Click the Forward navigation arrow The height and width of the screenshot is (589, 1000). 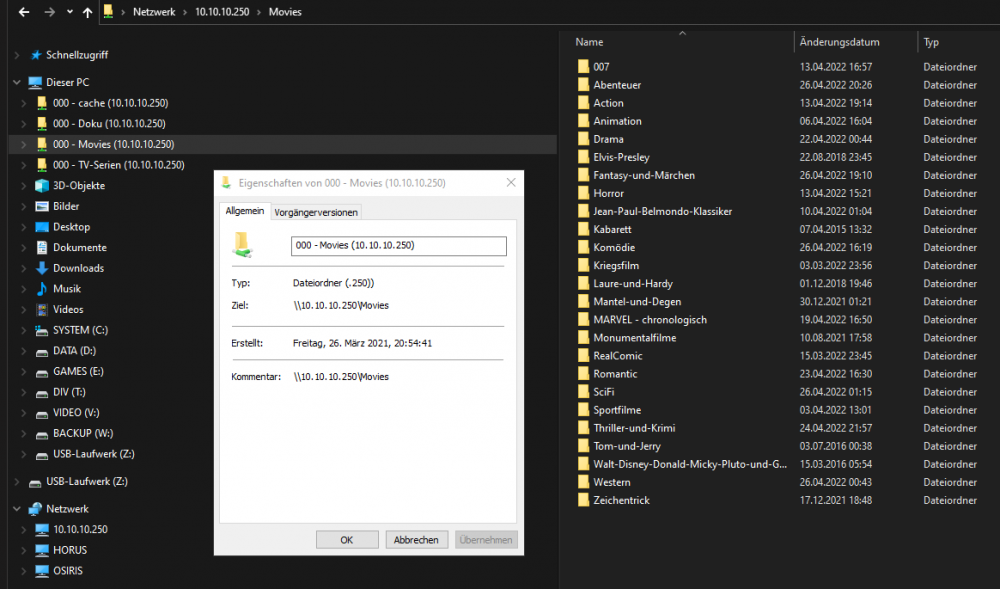tap(49, 12)
